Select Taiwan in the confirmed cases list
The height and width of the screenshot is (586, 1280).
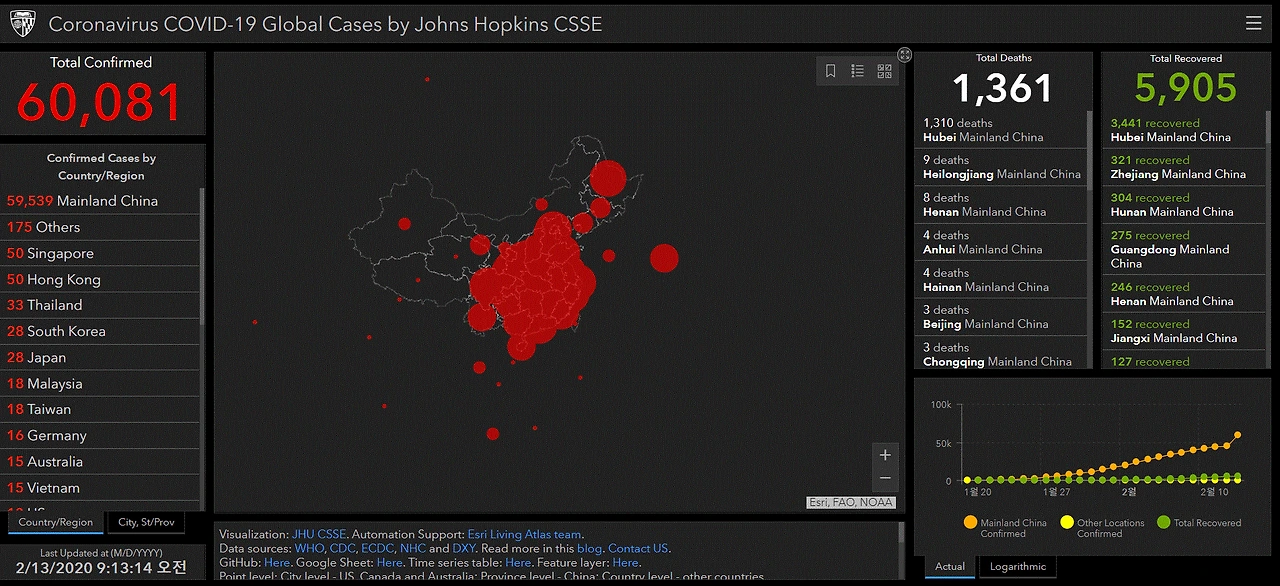click(x=100, y=409)
